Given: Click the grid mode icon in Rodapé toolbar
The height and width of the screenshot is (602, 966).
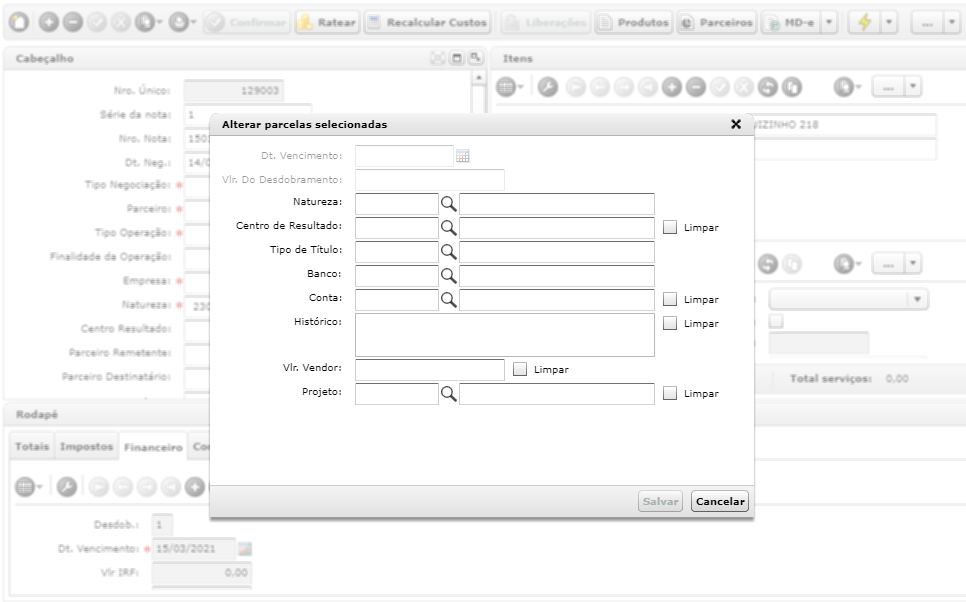Looking at the screenshot, I should 25,487.
